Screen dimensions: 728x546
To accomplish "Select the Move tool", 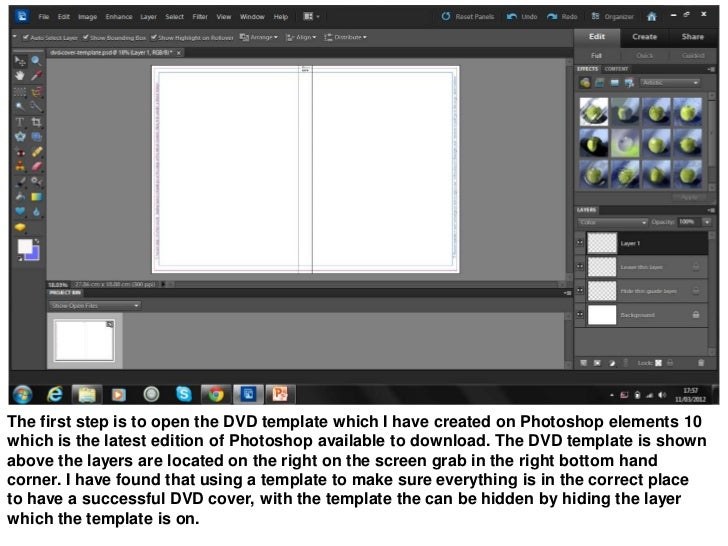I will point(20,61).
